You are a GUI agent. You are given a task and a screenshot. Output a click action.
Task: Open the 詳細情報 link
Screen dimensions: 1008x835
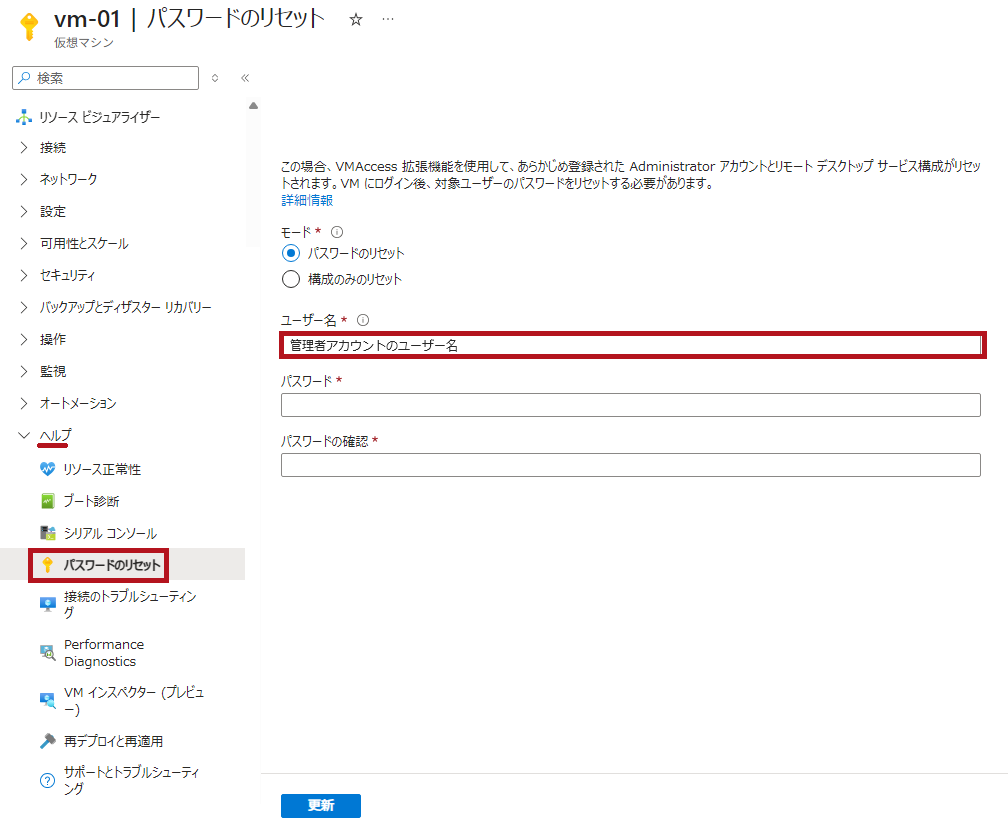click(x=307, y=201)
